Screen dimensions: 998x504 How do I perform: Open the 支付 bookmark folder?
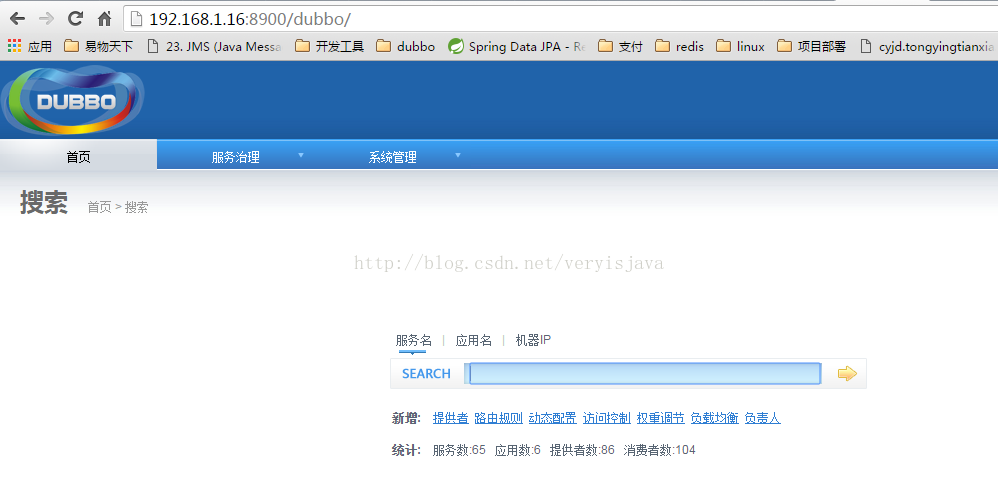[x=621, y=46]
